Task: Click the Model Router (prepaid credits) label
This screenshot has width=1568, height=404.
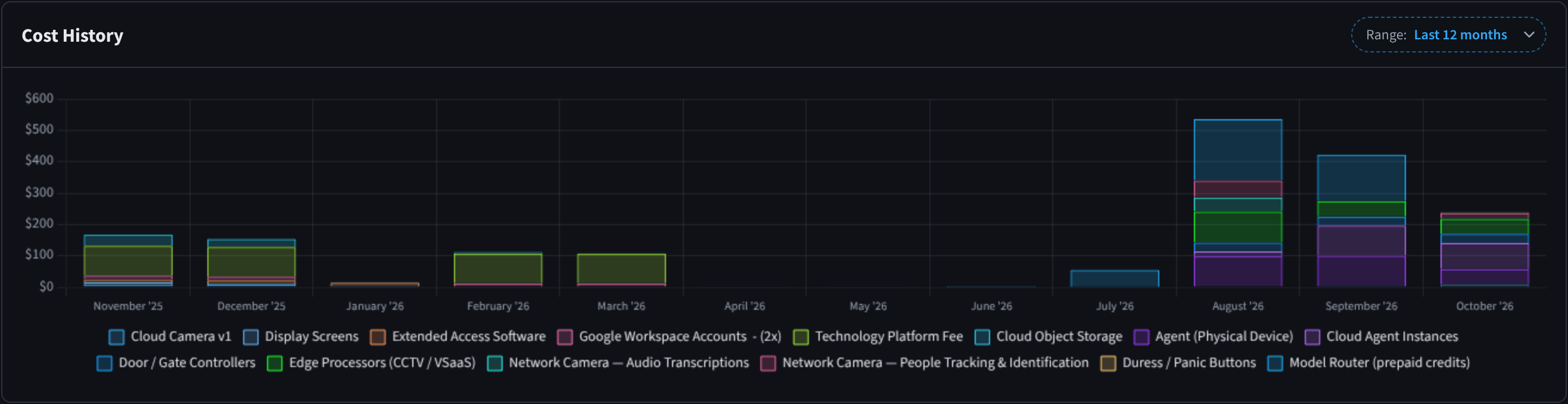Action: pyautogui.click(x=1379, y=363)
